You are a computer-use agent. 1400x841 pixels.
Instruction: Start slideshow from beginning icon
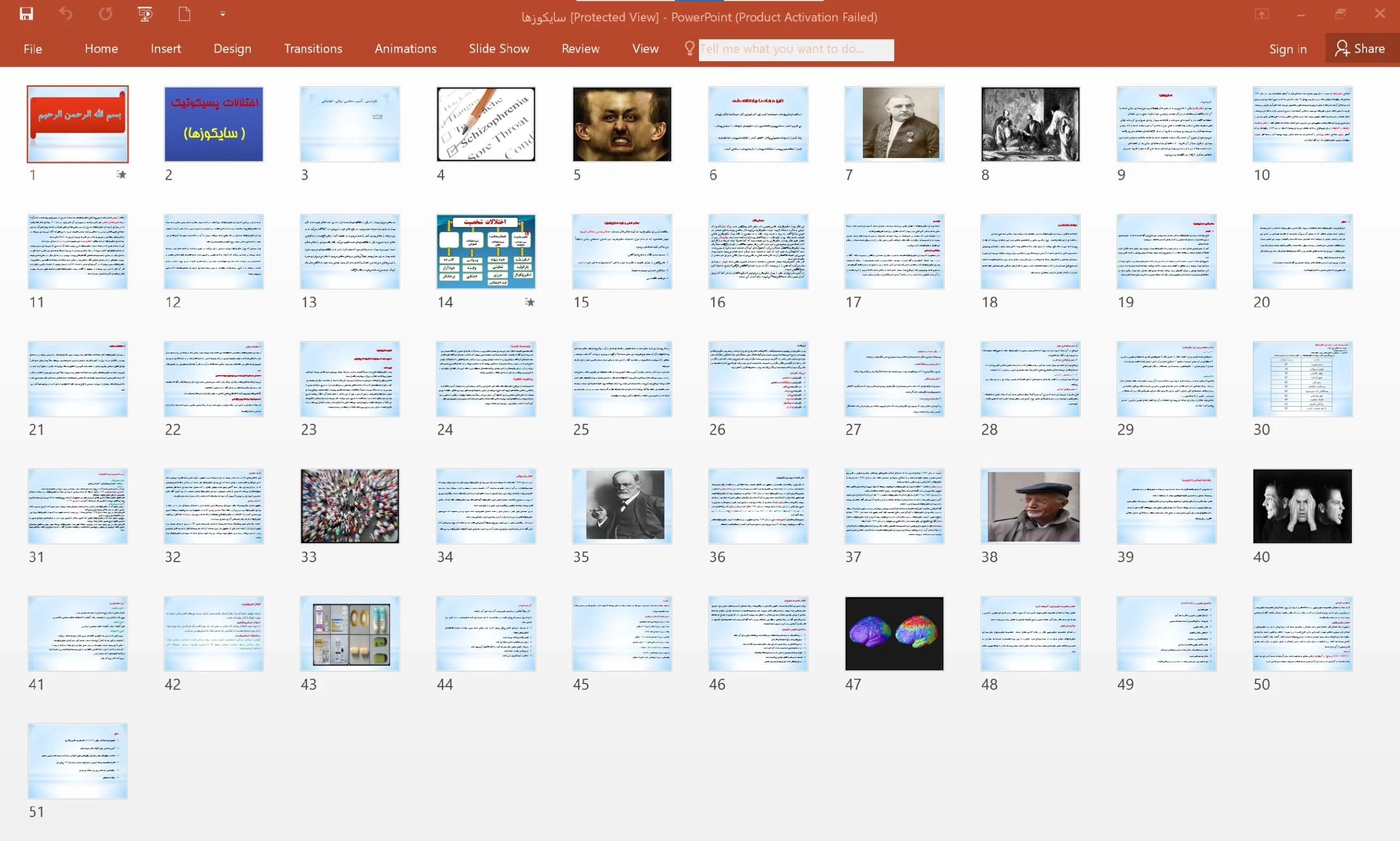[x=145, y=14]
